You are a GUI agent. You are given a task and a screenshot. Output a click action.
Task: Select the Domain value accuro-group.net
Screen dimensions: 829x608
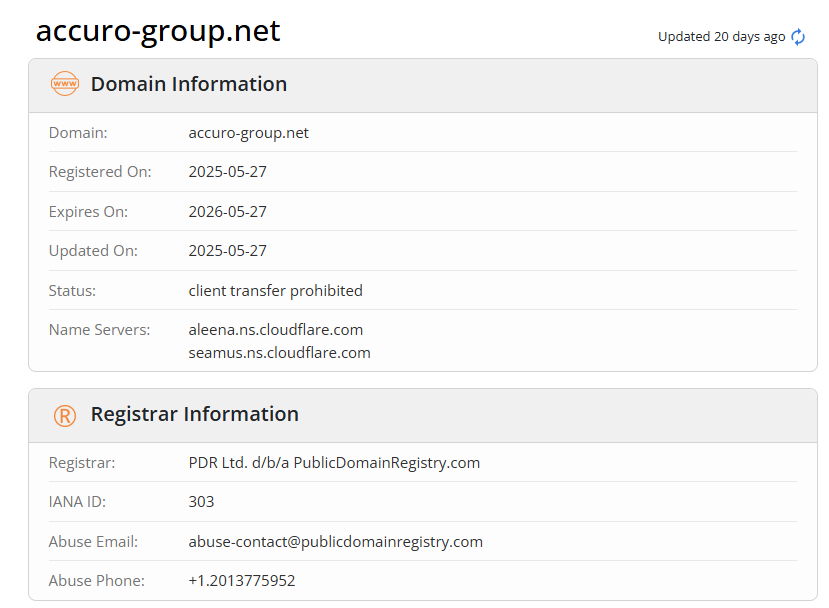click(x=248, y=133)
